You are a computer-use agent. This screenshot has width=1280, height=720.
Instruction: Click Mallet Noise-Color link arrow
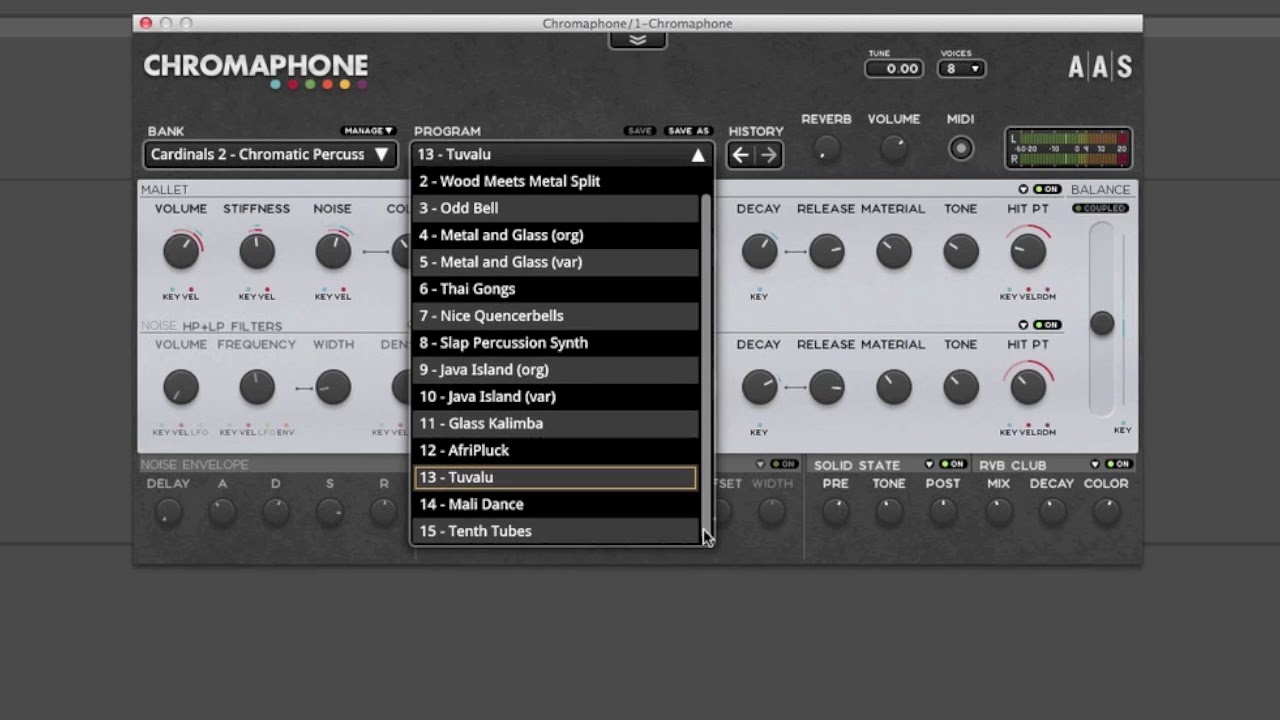[x=376, y=252]
